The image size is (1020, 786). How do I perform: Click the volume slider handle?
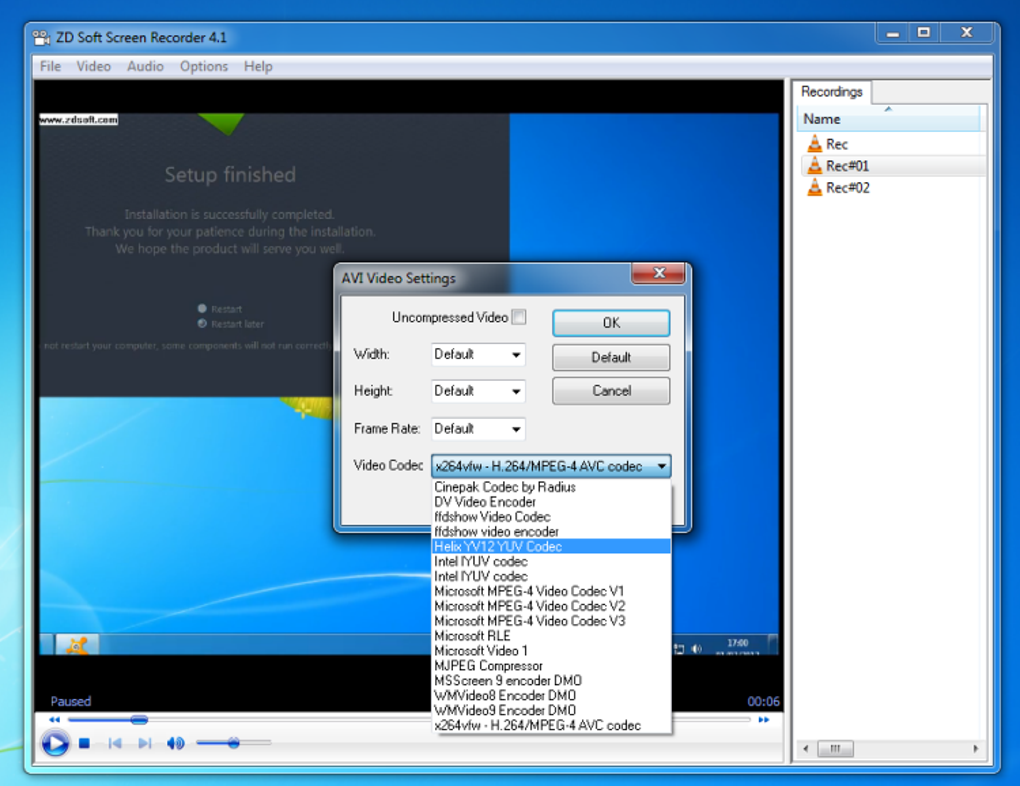(x=234, y=743)
